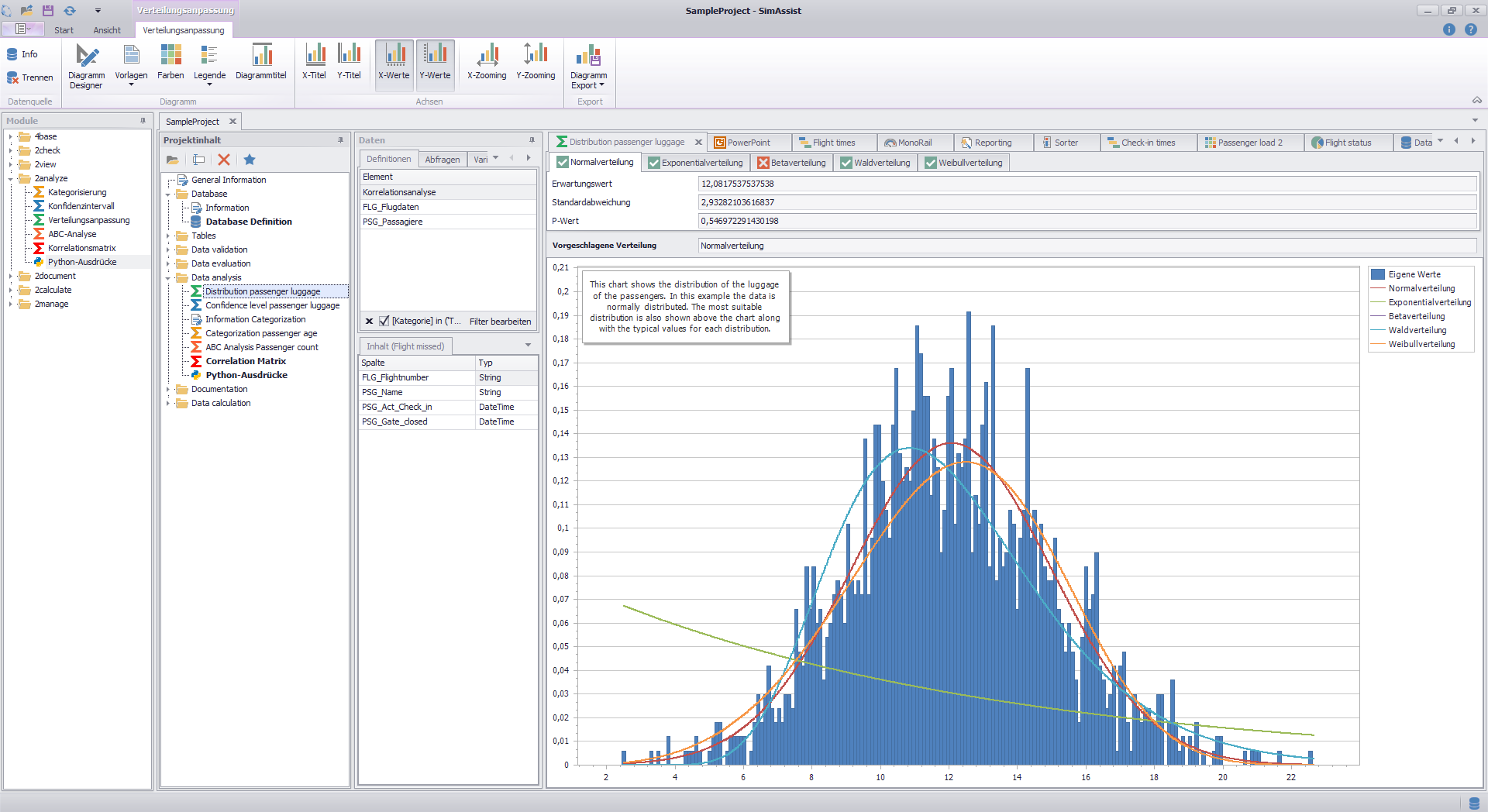The image size is (1488, 812).
Task: Open the Vorlagen dropdown
Action: pos(131,83)
